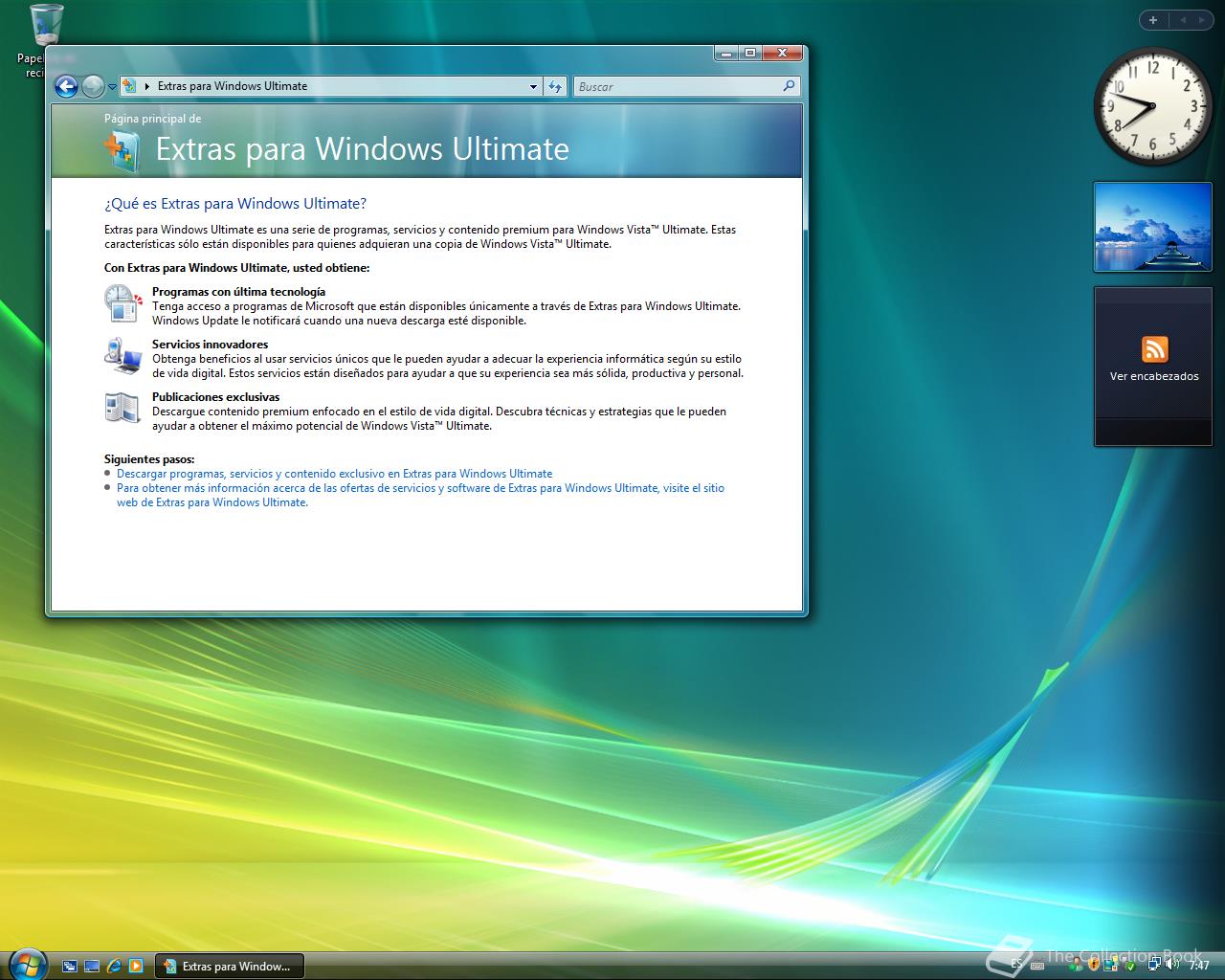This screenshot has width=1225, height=980.
Task: Maximize the Extras window
Action: 750,54
